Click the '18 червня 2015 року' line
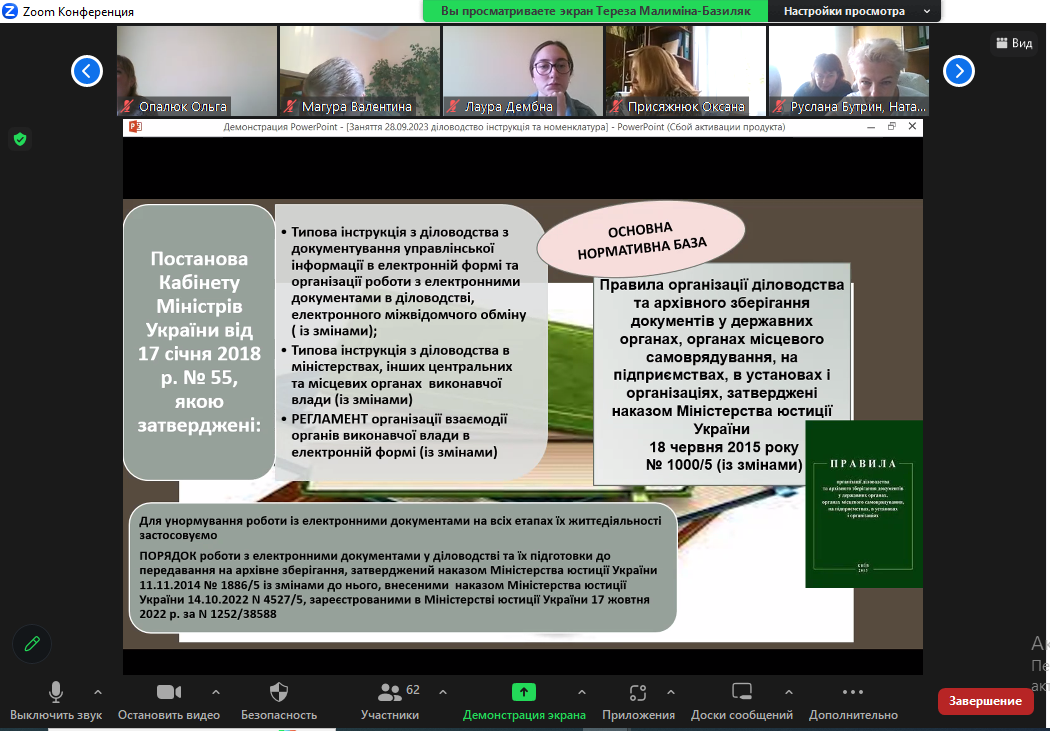 pyautogui.click(x=724, y=447)
